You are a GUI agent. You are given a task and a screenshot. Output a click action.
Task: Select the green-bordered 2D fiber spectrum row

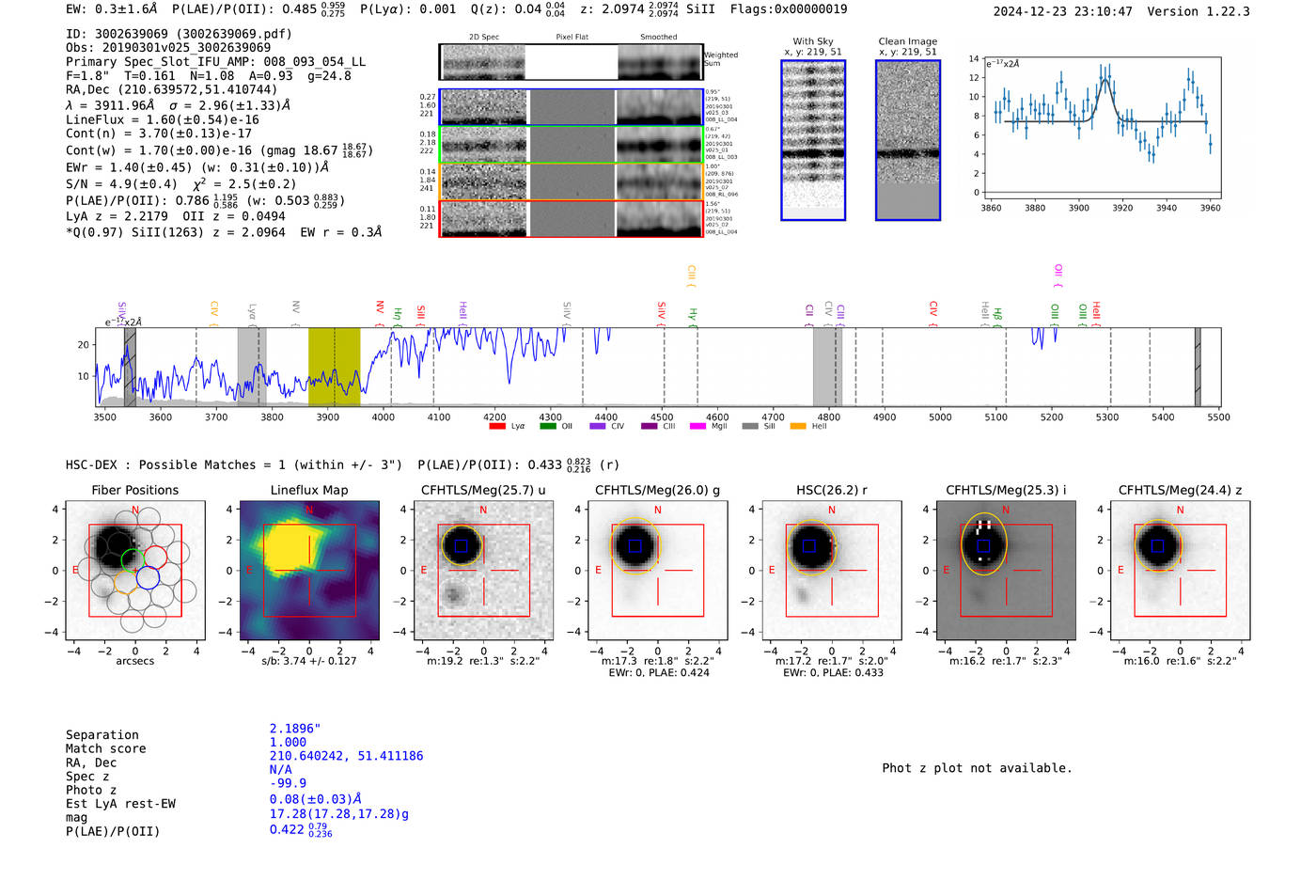click(572, 144)
